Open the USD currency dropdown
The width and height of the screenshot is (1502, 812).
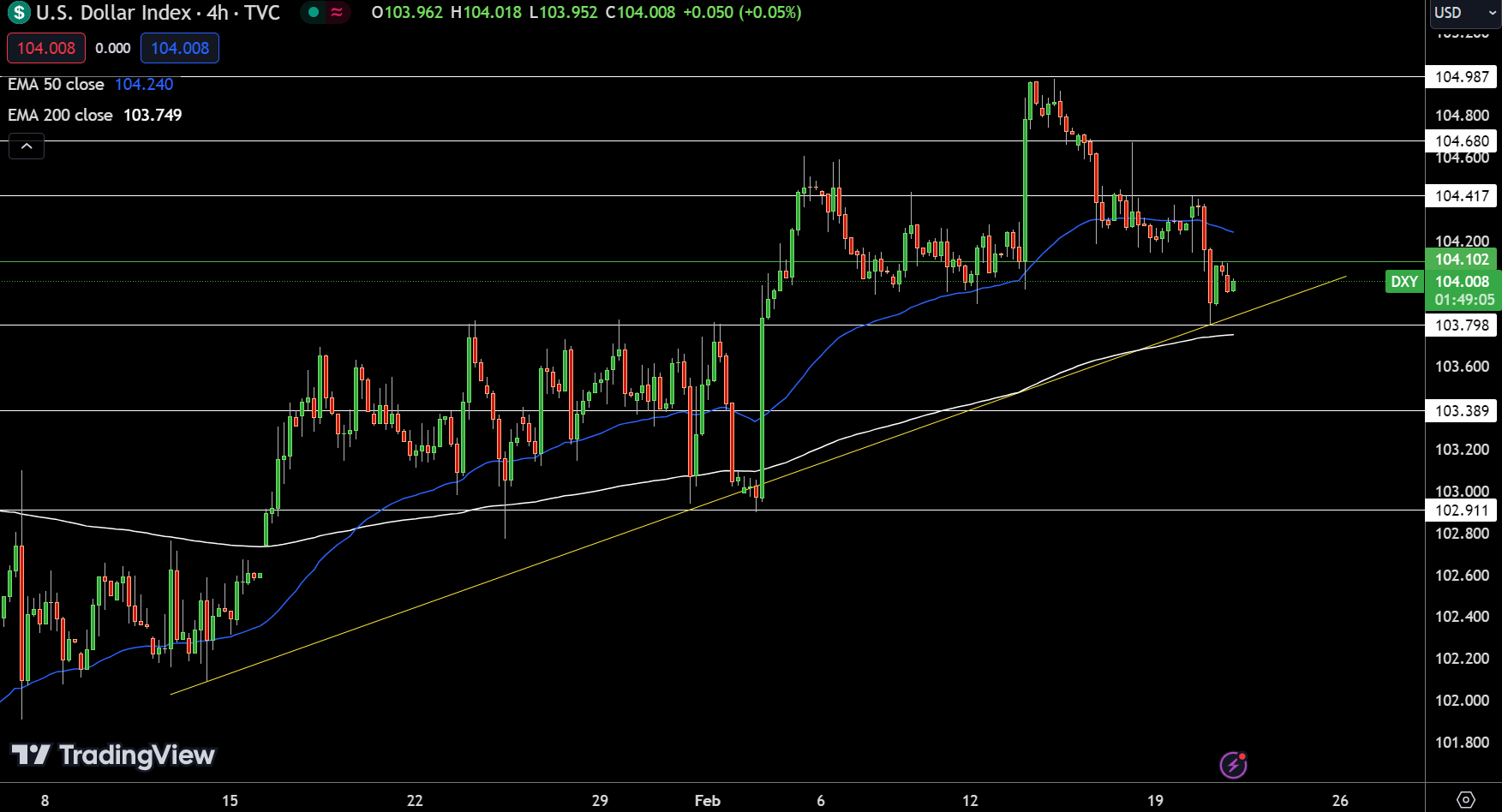coord(1465,13)
